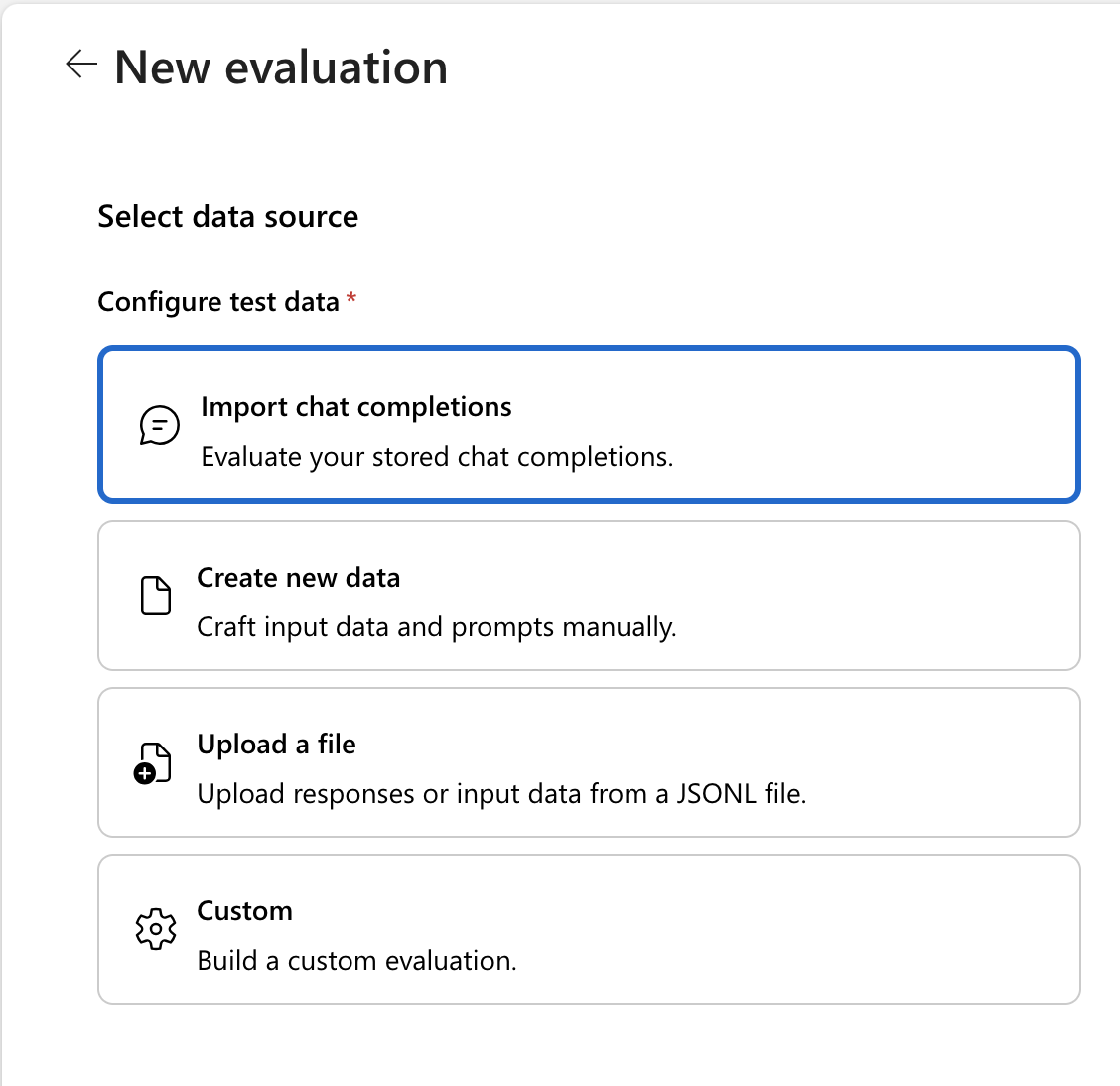The width and height of the screenshot is (1120, 1086).
Task: Select the Custom data source card
Action: coord(244,911)
